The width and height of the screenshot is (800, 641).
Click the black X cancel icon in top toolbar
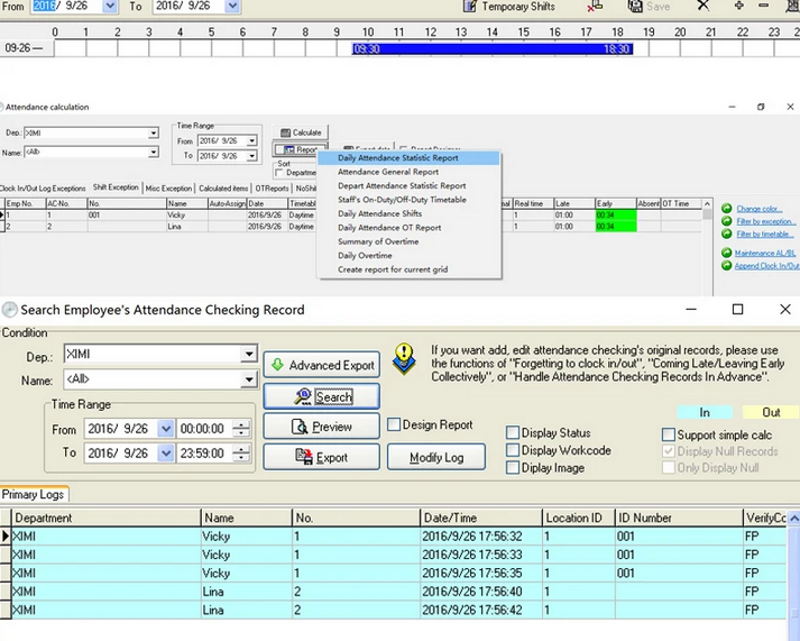pos(703,5)
